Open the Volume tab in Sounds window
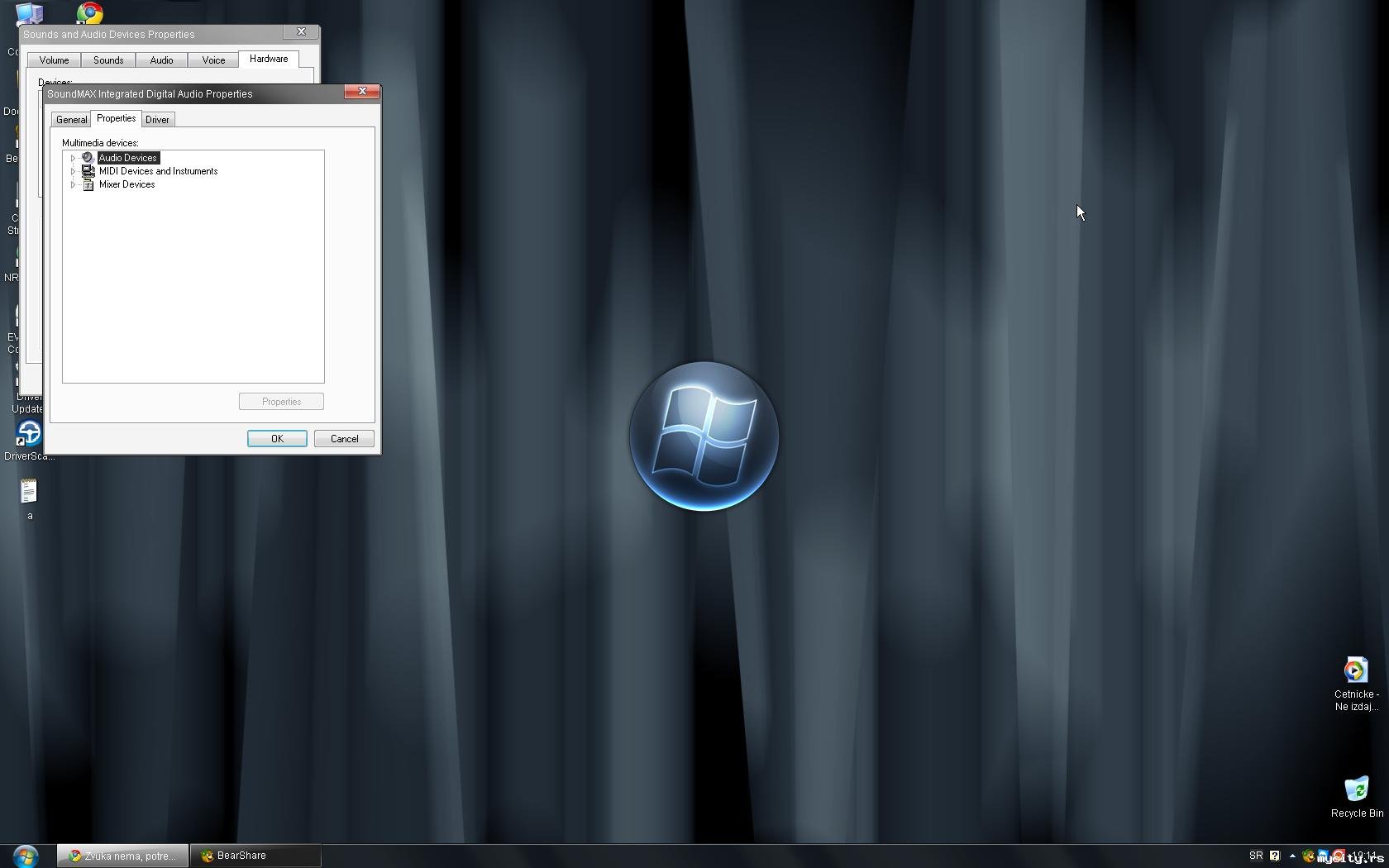 point(54,60)
